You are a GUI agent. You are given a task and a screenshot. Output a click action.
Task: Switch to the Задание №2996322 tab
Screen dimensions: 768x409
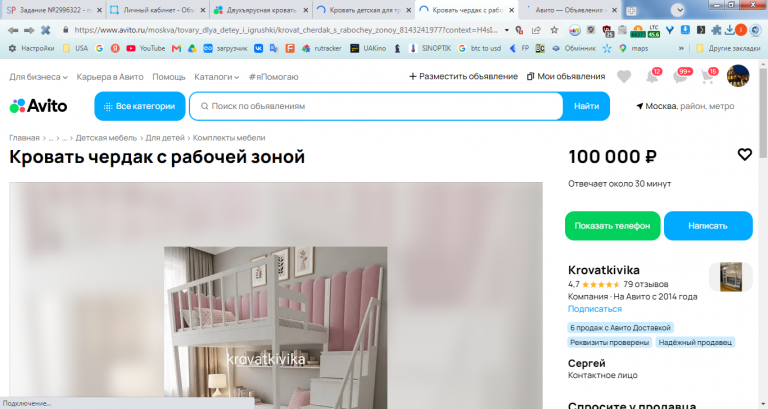point(53,10)
